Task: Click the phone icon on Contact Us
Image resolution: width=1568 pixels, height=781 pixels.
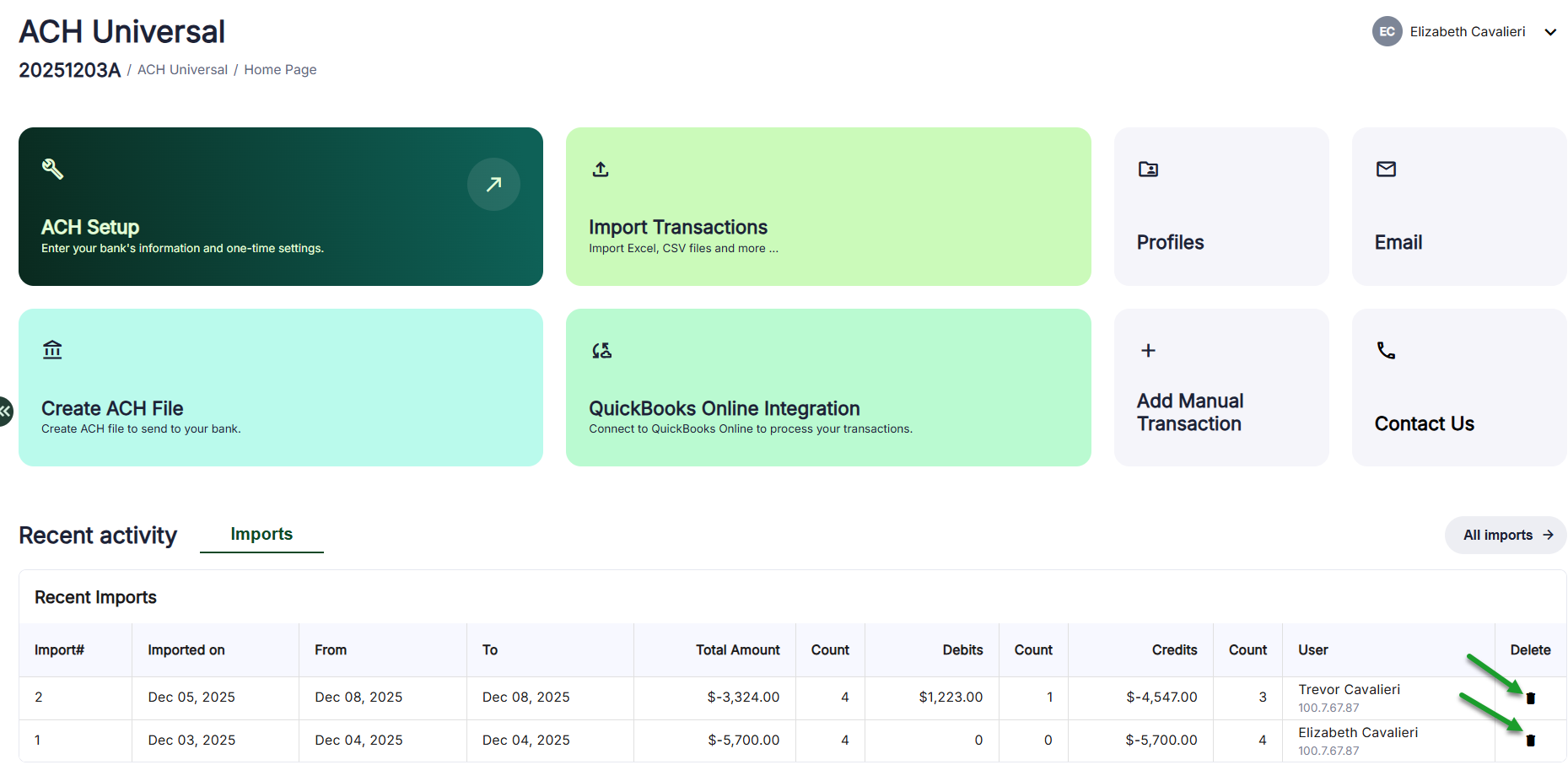Action: pos(1386,350)
